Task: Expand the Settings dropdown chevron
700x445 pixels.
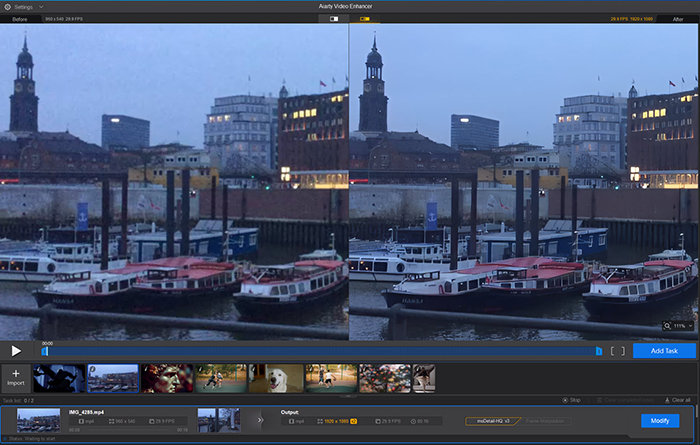Action: pyautogui.click(x=40, y=6)
